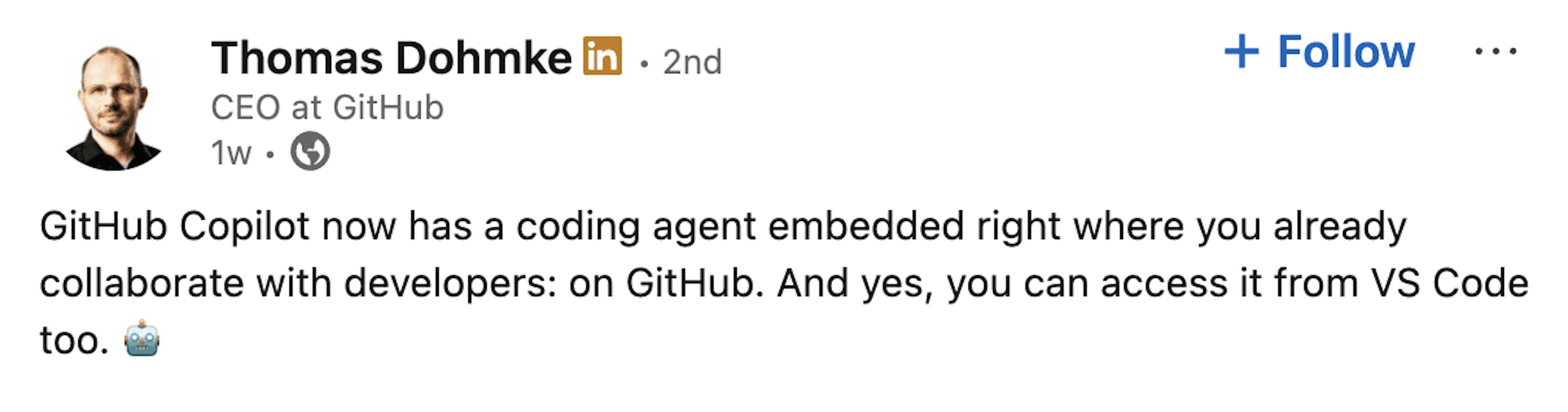
Task: Select the CEO at GitHub headline
Action: pyautogui.click(x=327, y=108)
